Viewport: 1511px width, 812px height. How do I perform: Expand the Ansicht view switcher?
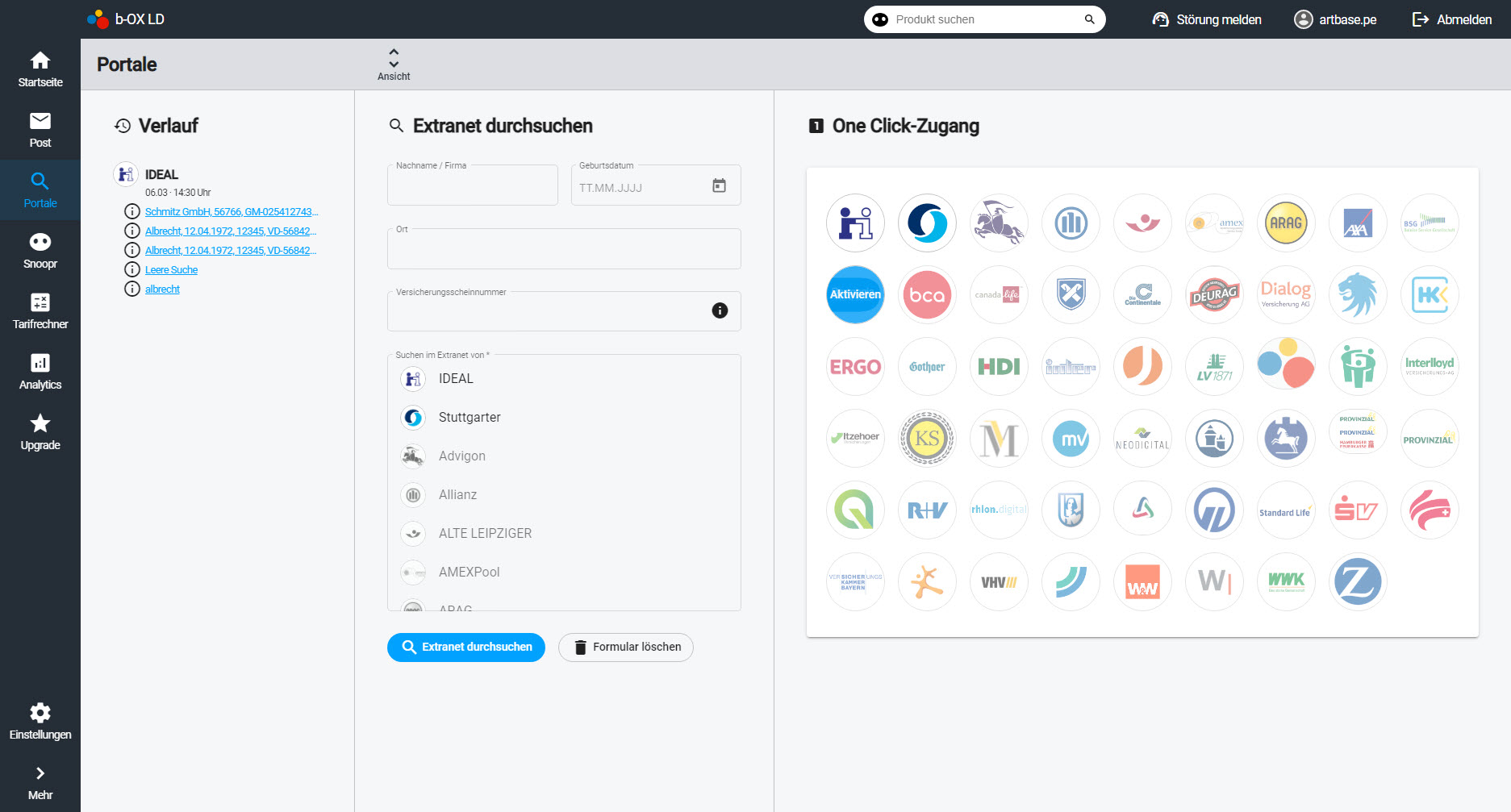(394, 65)
